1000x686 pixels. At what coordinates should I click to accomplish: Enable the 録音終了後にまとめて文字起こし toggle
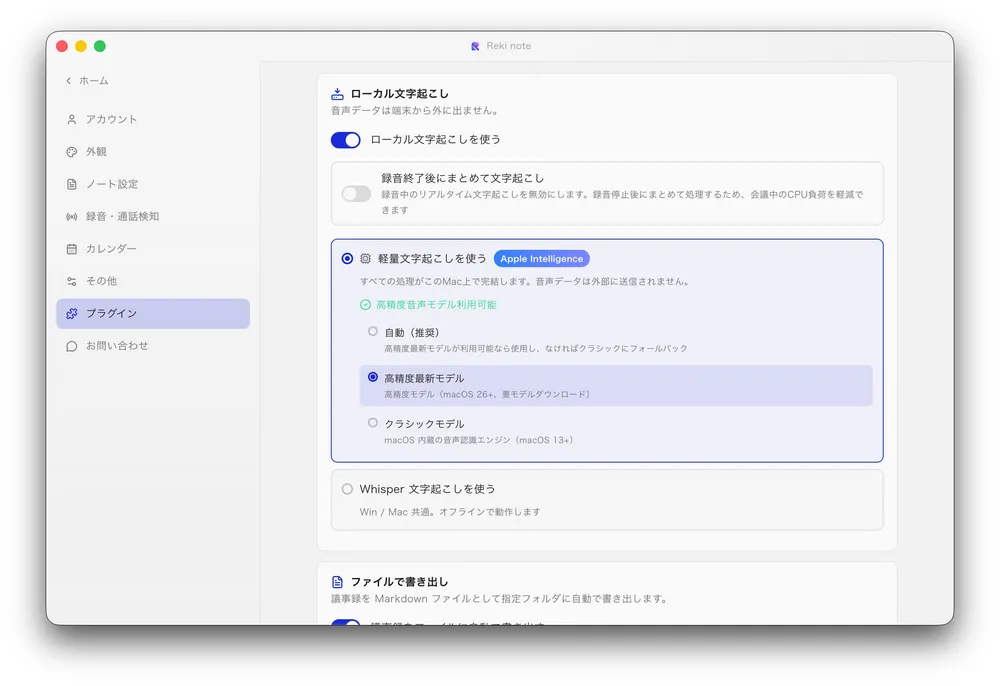[356, 194]
